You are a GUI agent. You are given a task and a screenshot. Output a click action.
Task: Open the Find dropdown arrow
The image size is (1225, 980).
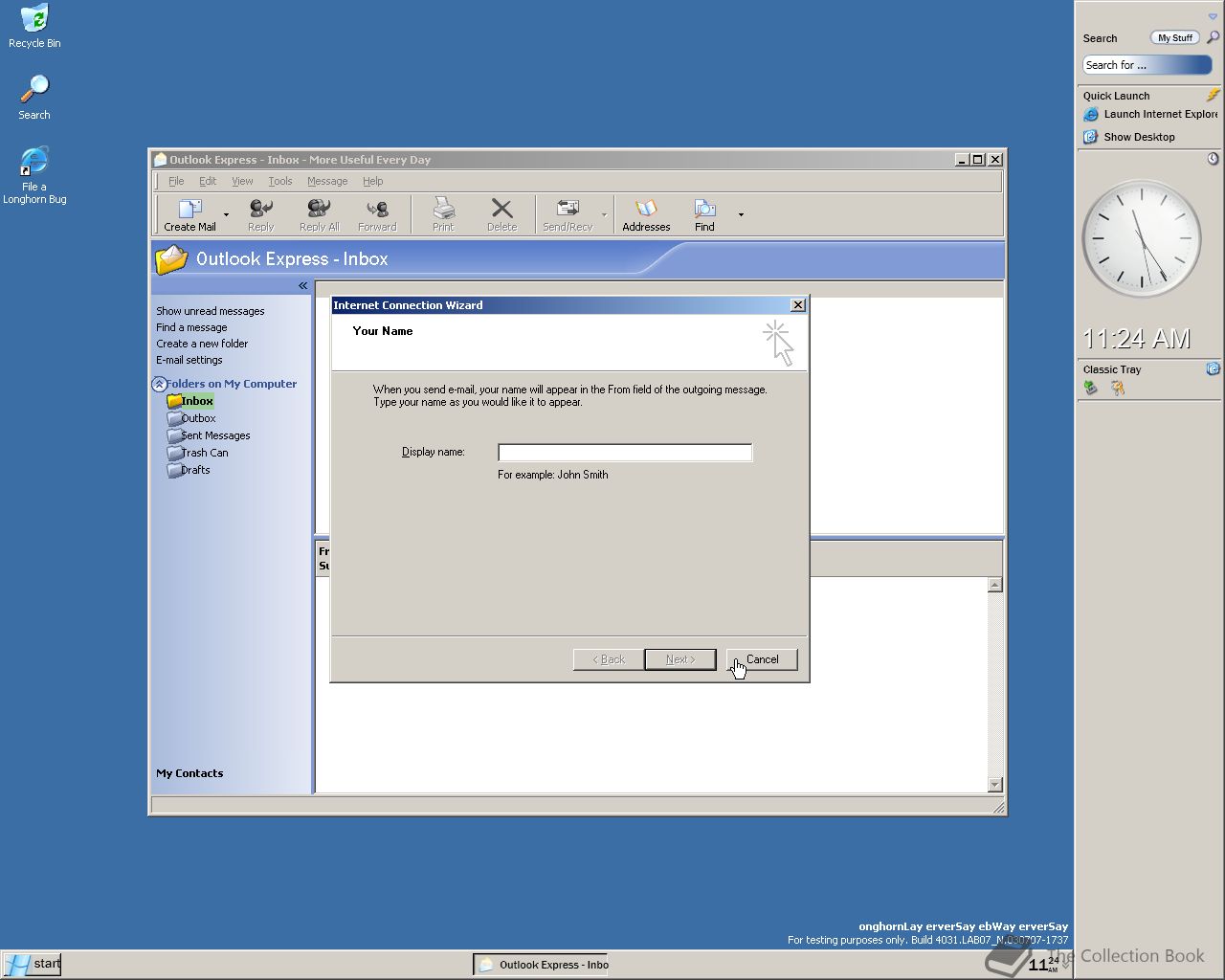[741, 215]
